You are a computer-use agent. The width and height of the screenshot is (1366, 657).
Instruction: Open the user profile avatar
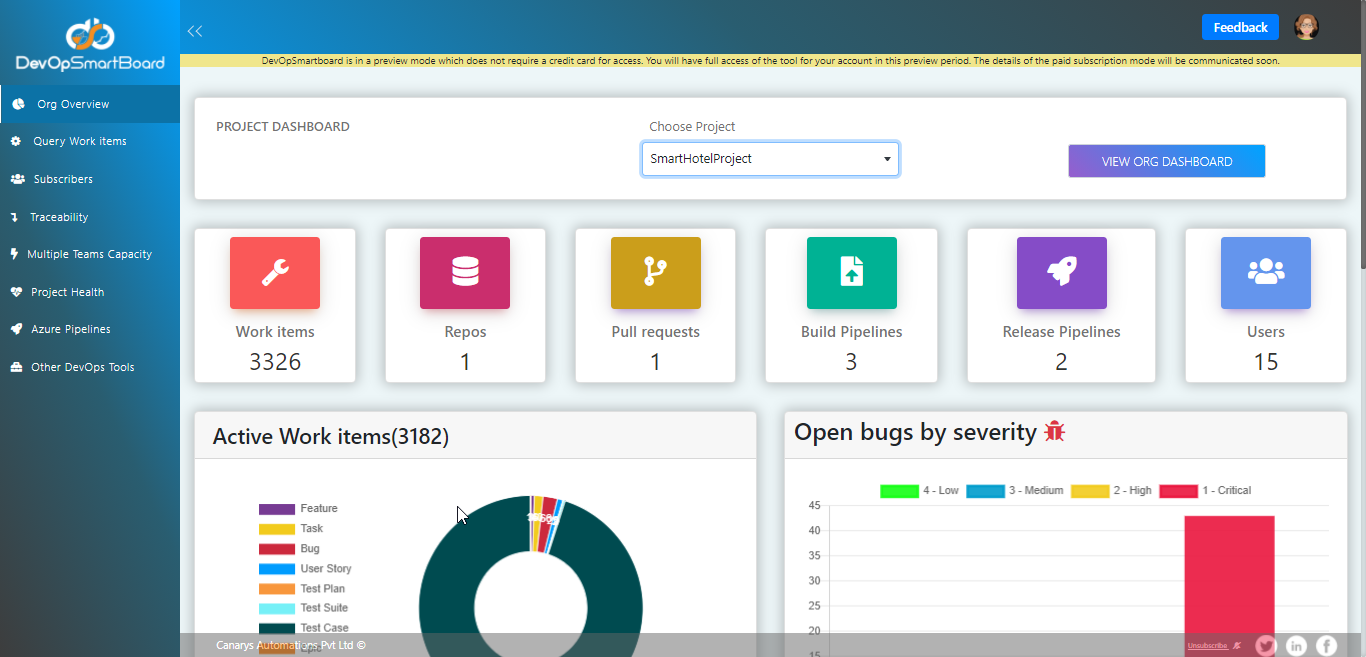pos(1306,27)
